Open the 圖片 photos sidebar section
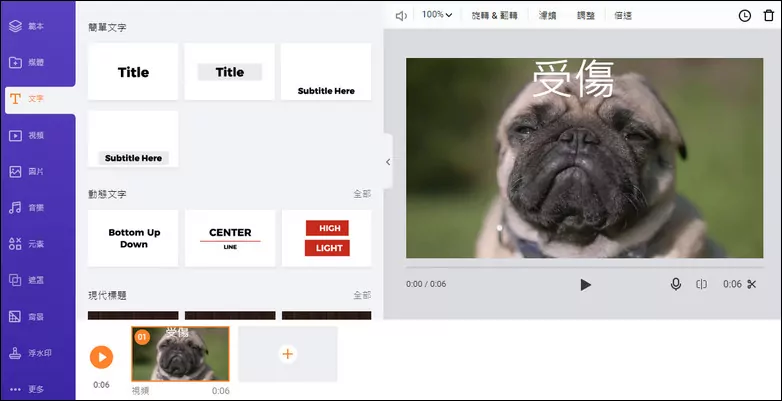The height and width of the screenshot is (401, 782). 27,172
